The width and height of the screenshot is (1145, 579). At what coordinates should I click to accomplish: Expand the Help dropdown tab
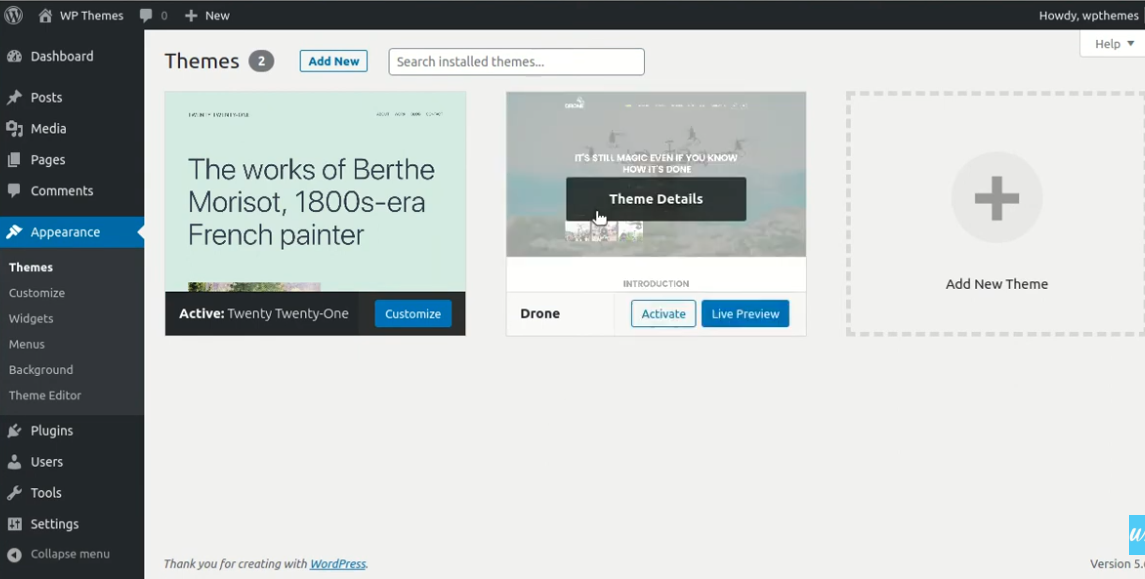1113,44
